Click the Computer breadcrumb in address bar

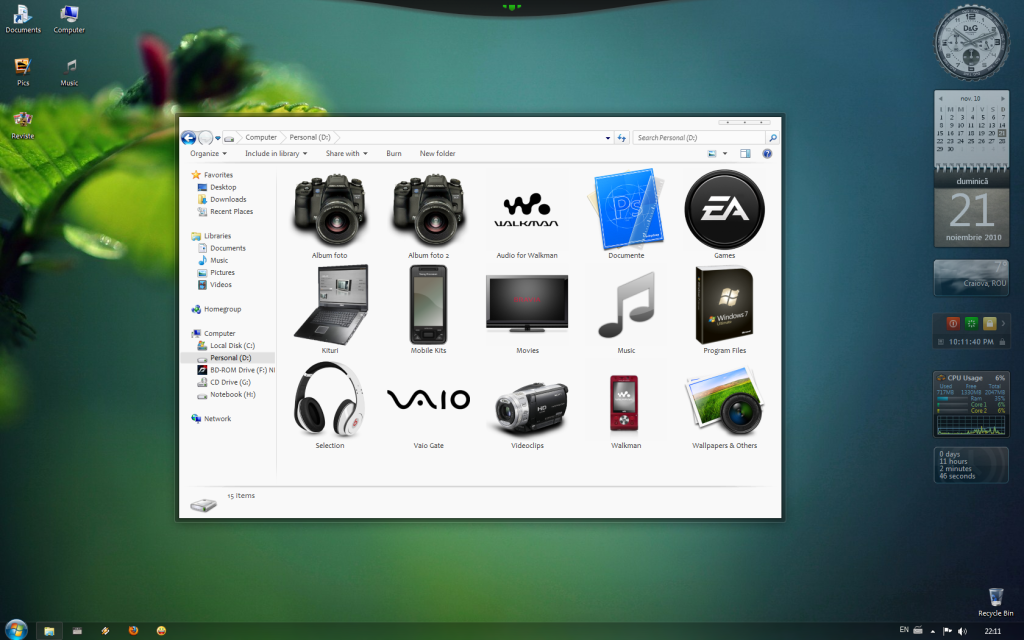click(261, 137)
